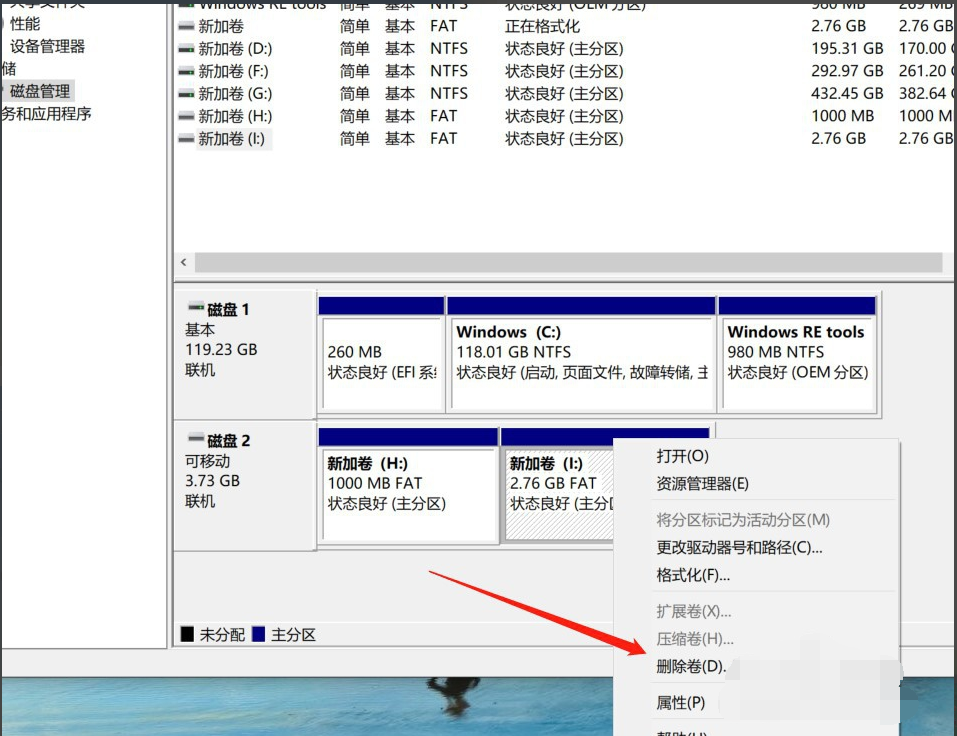The image size is (957, 736).
Task: Click the drive icon beside volume (G:) row
Action: [x=186, y=93]
